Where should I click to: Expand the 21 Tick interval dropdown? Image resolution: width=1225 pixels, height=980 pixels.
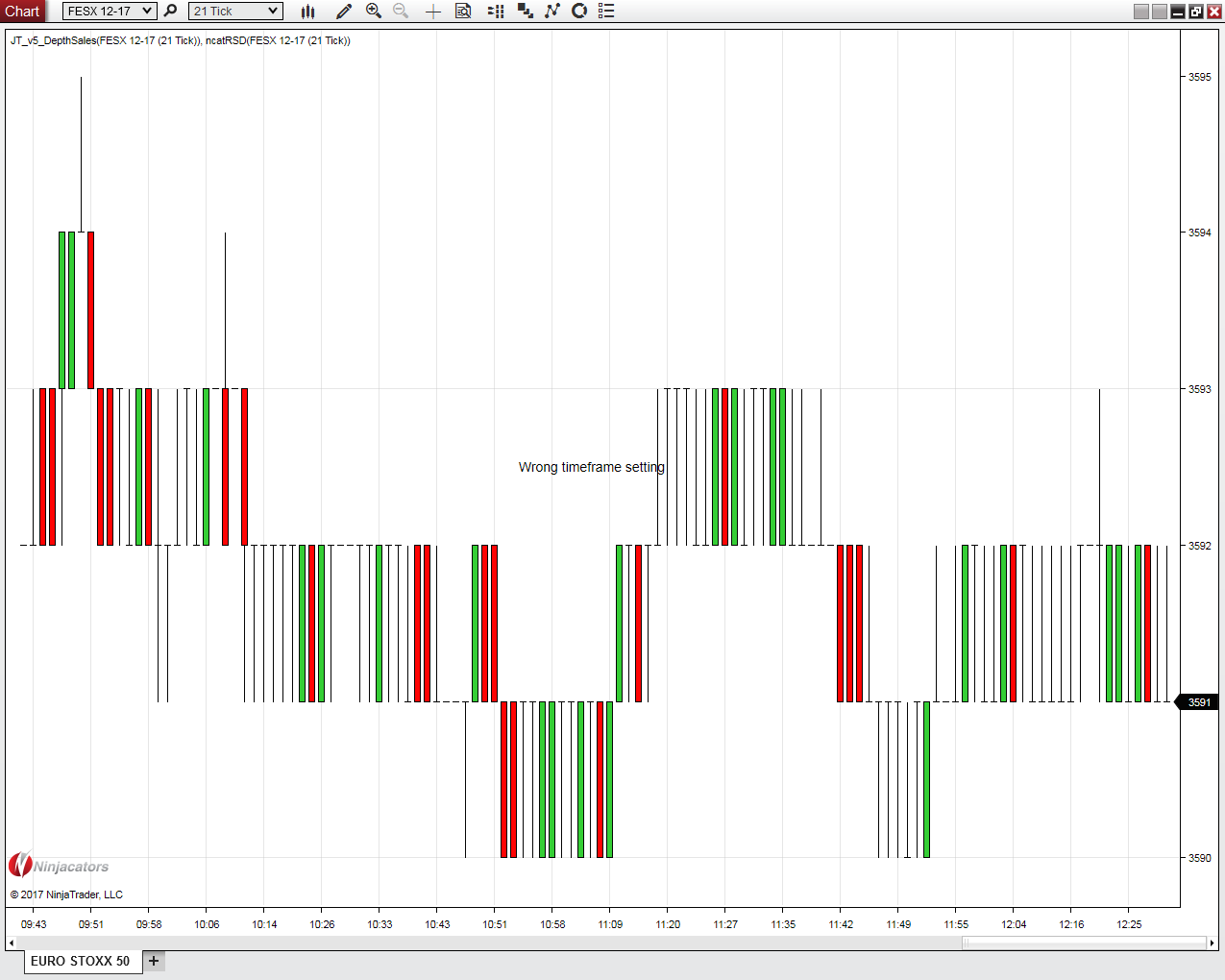coord(235,12)
